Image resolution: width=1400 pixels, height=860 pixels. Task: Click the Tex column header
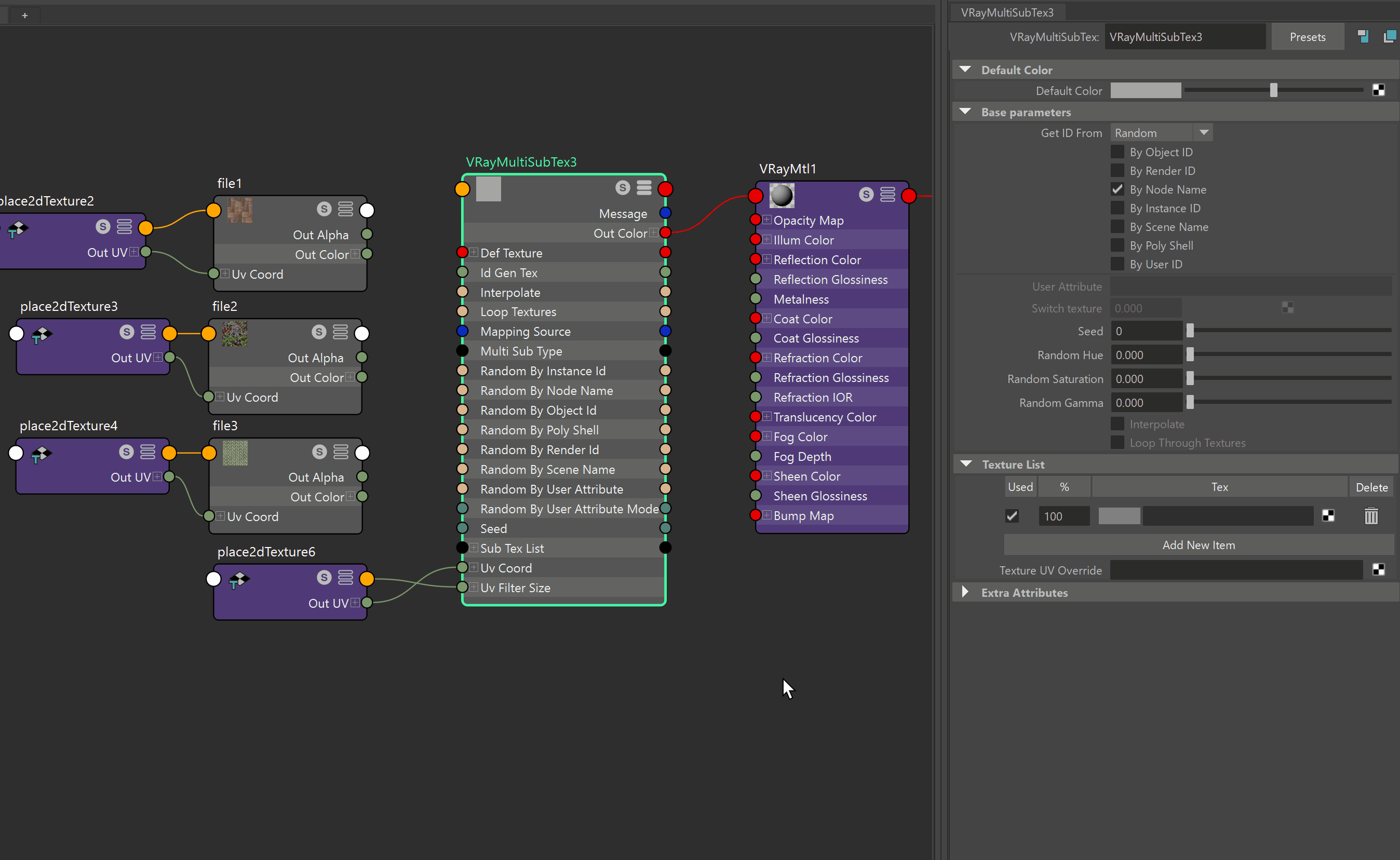point(1220,487)
